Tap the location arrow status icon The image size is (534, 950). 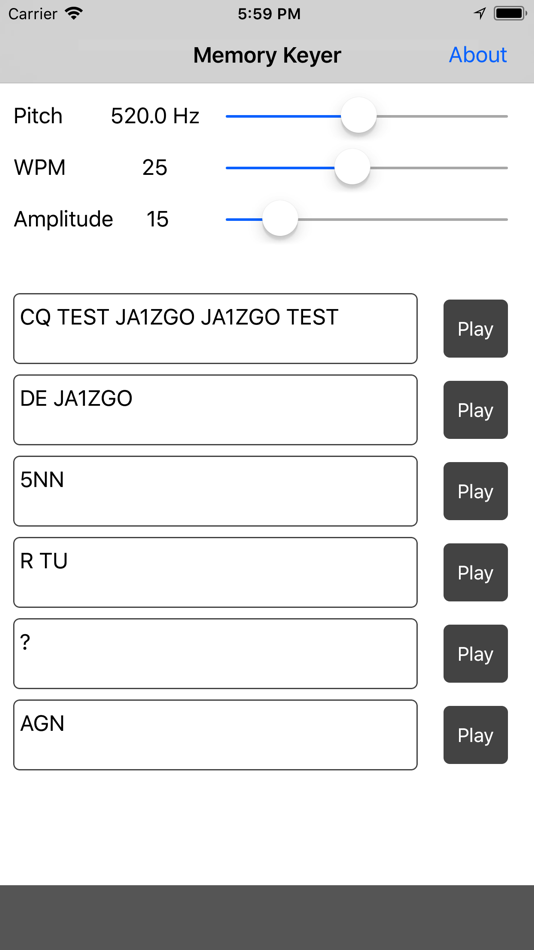click(x=480, y=13)
